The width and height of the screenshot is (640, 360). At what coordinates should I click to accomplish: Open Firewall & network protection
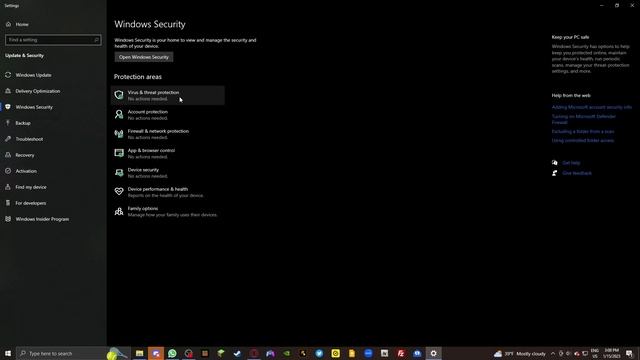tap(168, 134)
